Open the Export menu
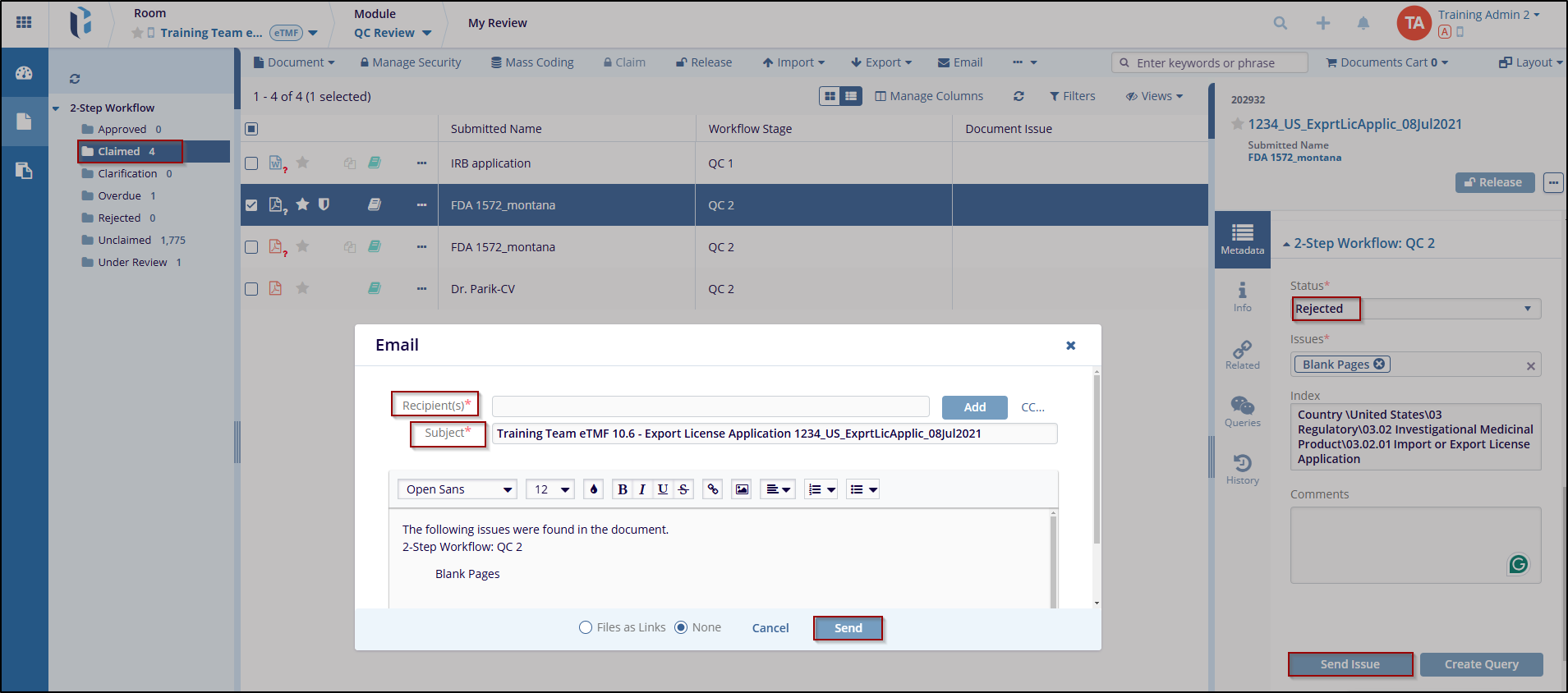Image resolution: width=1568 pixels, height=693 pixels. [x=881, y=62]
